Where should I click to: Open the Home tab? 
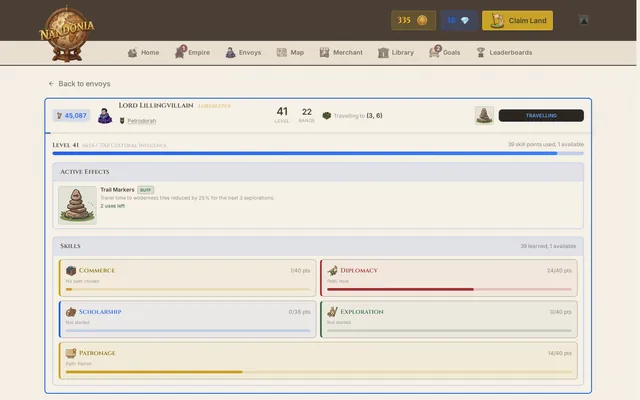(144, 53)
